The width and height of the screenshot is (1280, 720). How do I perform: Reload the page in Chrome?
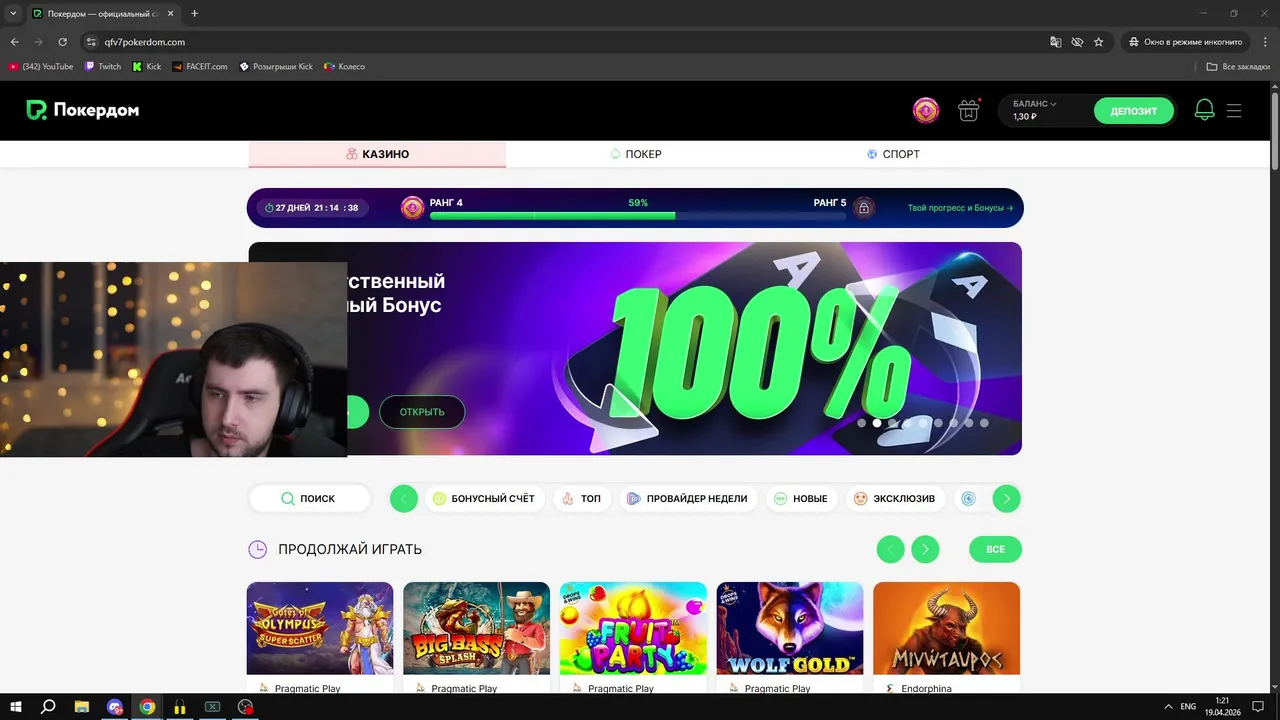coord(62,42)
